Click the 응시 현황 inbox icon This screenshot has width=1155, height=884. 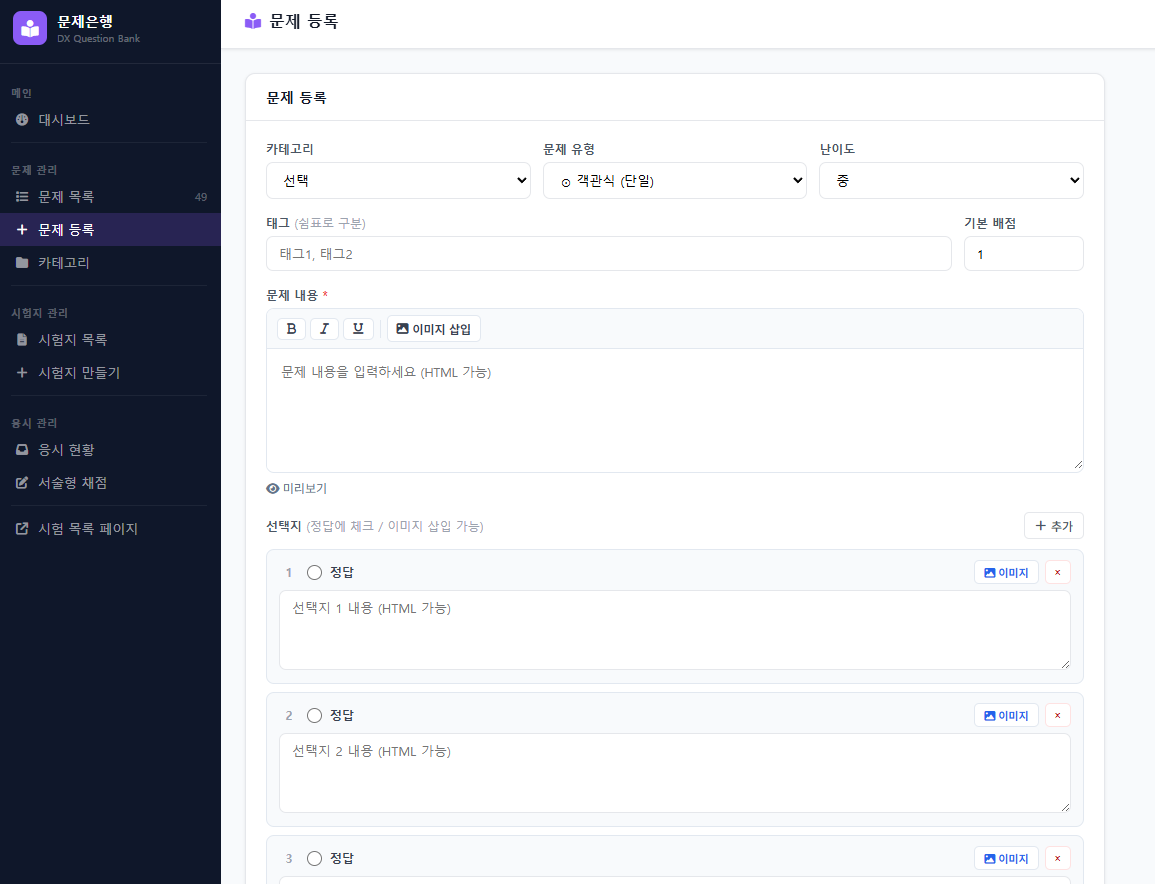22,449
